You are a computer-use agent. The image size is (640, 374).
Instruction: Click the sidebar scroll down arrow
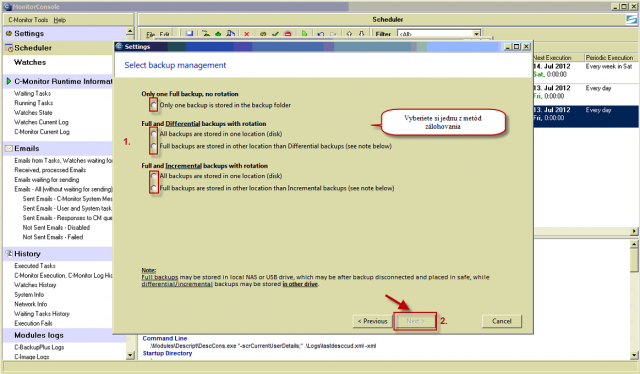click(130, 355)
